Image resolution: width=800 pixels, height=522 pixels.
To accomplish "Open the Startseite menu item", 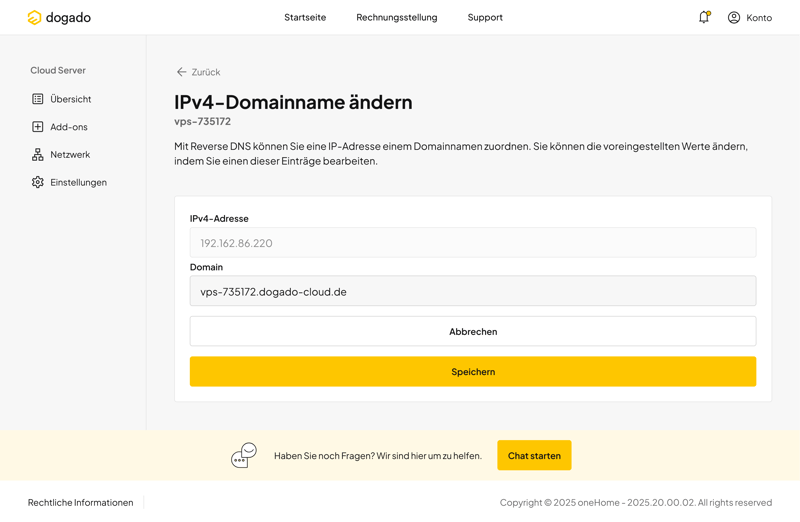I will pos(305,17).
